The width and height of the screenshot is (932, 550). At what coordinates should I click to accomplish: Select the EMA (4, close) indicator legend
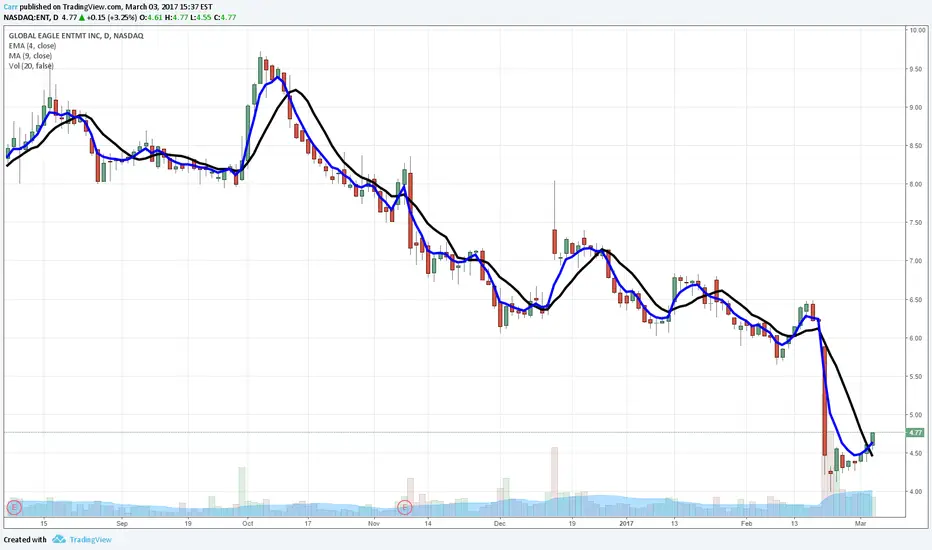[x=32, y=44]
